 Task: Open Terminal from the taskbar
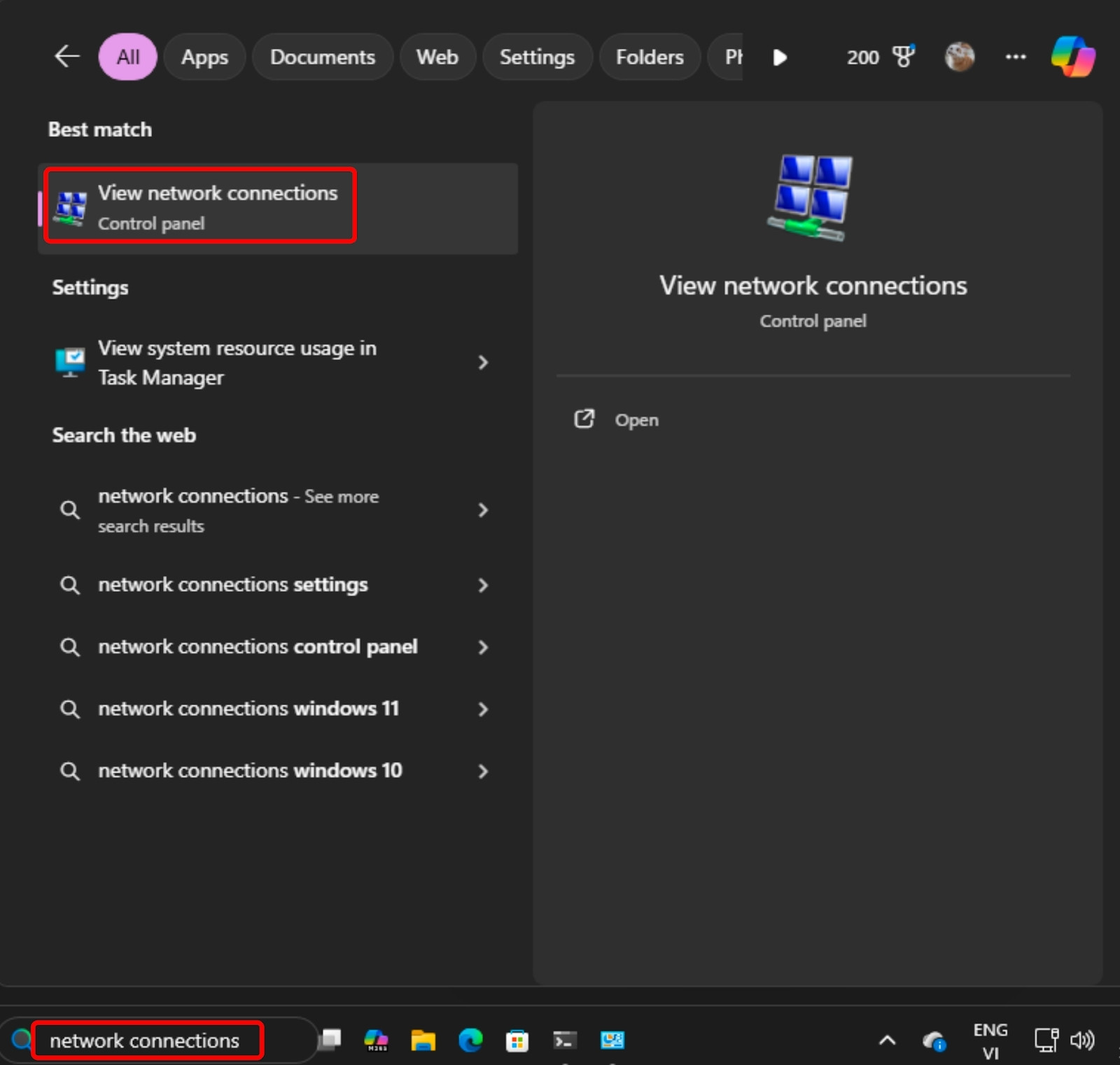pyautogui.click(x=564, y=1041)
